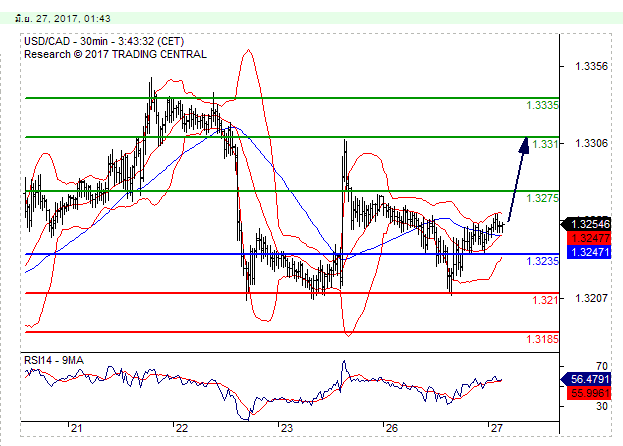Screen dimensions: 623x446
Task: Click the 1.3356 price axis value
Action: click(x=591, y=66)
